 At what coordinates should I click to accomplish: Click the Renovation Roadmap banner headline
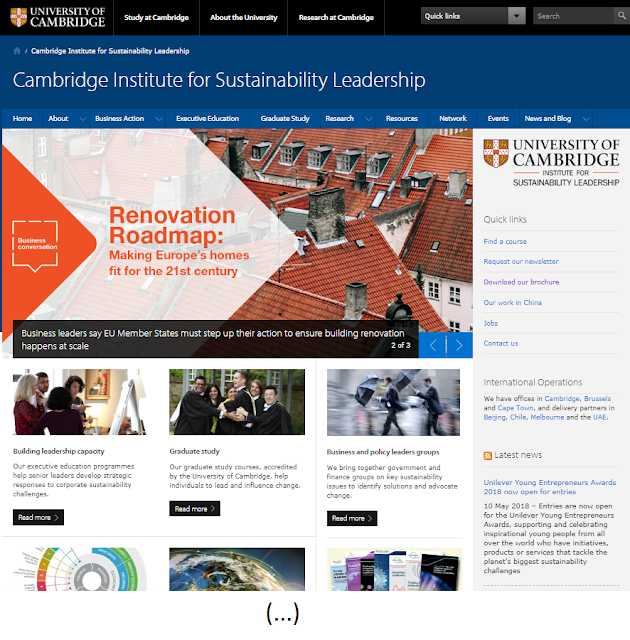(x=172, y=225)
